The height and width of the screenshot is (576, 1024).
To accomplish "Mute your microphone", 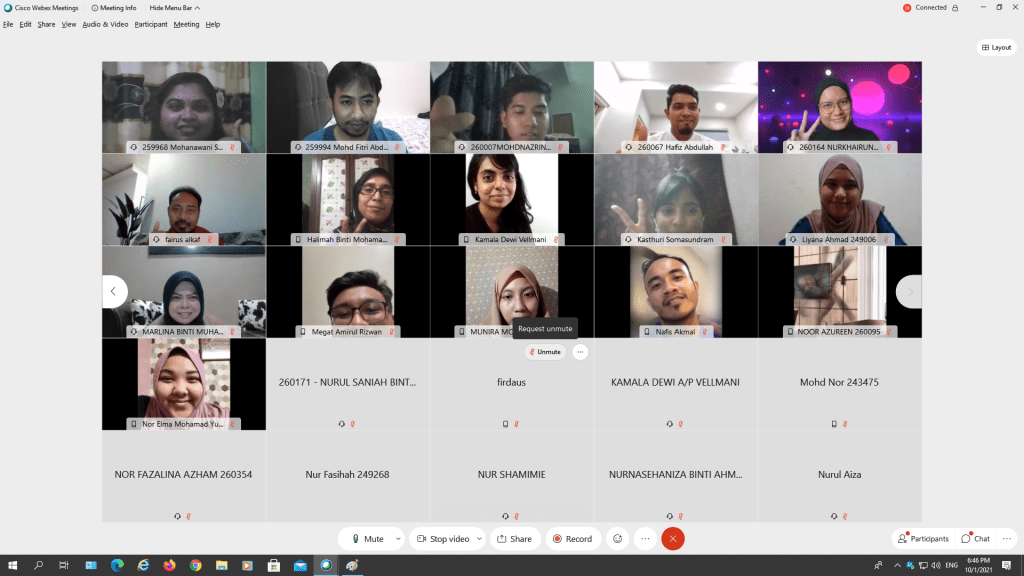I will click(x=367, y=539).
